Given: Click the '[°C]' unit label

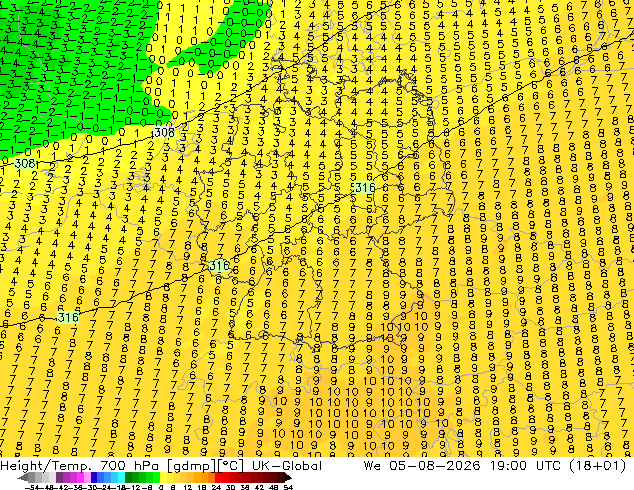Looking at the screenshot, I should coord(231,466).
